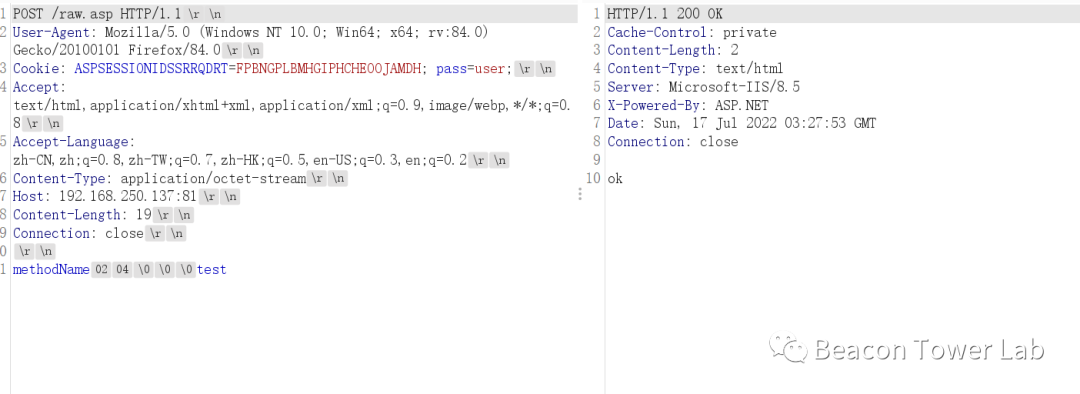This screenshot has height=394, width=1080.
Task: Click the 'methodName' text in request body
Action: click(51, 269)
